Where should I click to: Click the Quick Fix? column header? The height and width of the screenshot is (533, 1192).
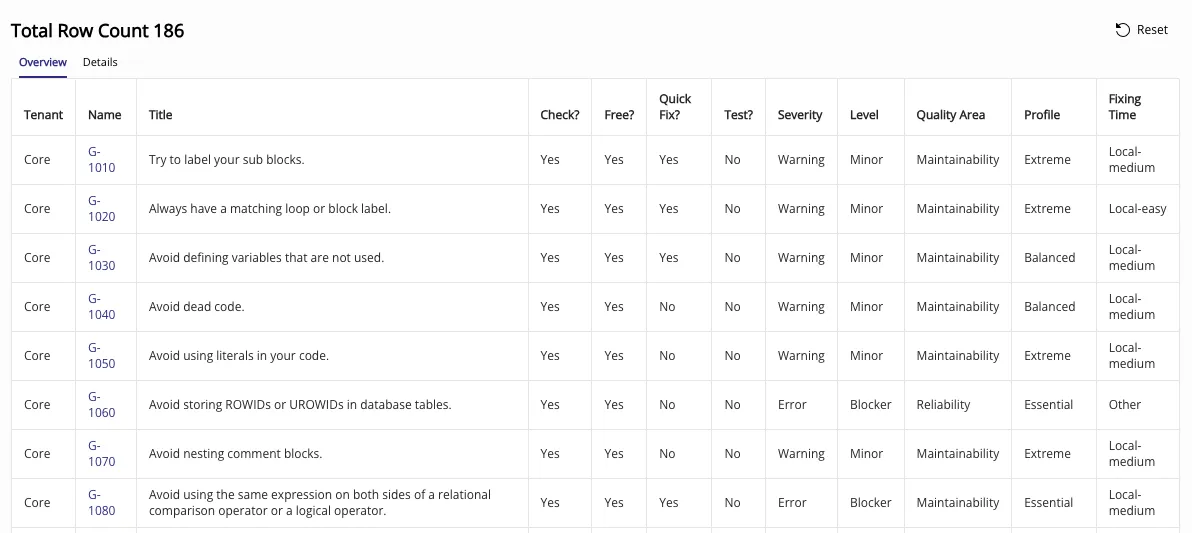point(675,107)
